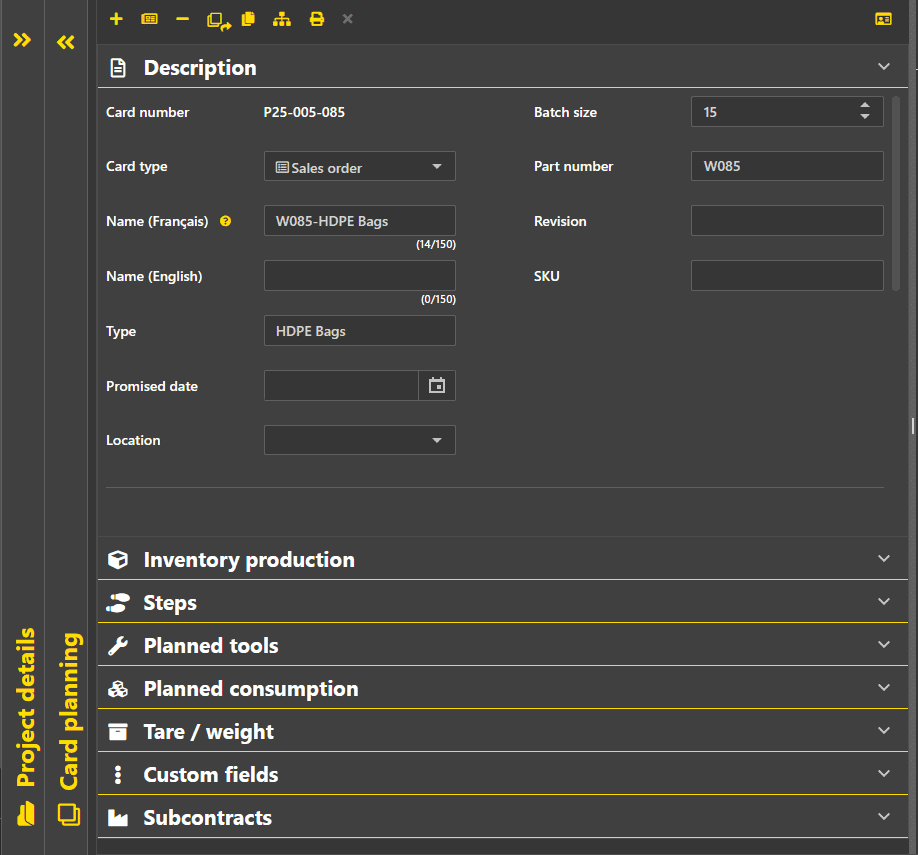Click the ID card icon at top right
Viewport: 918px width, 855px height.
tap(883, 19)
